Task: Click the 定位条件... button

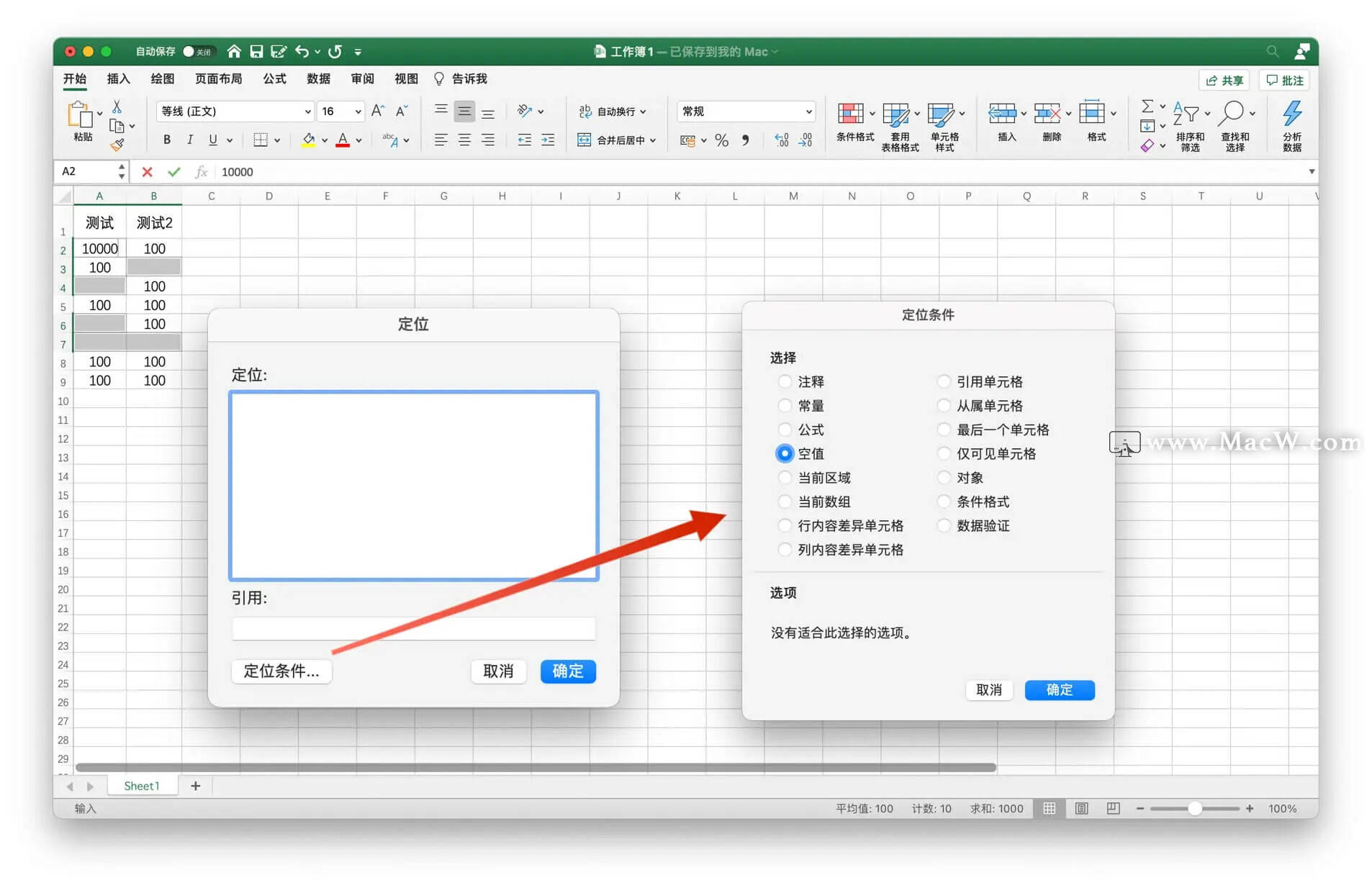Action: (x=281, y=671)
